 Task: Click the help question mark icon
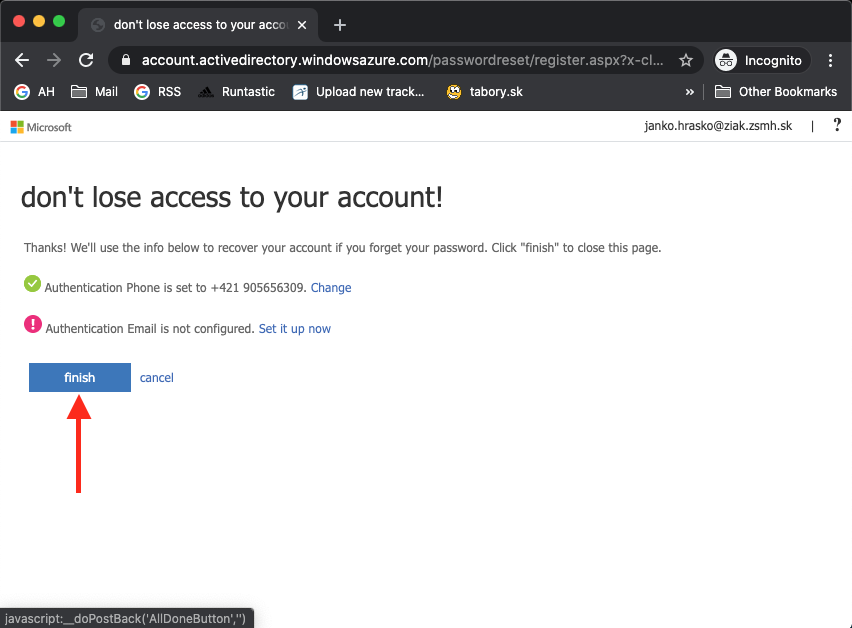pos(837,126)
